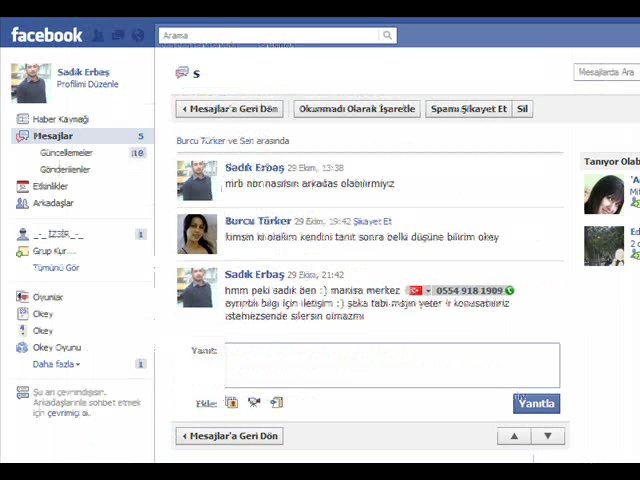Click Mesajlar unread count 5 badge
Image resolution: width=640 pixels, height=480 pixels.
141,136
